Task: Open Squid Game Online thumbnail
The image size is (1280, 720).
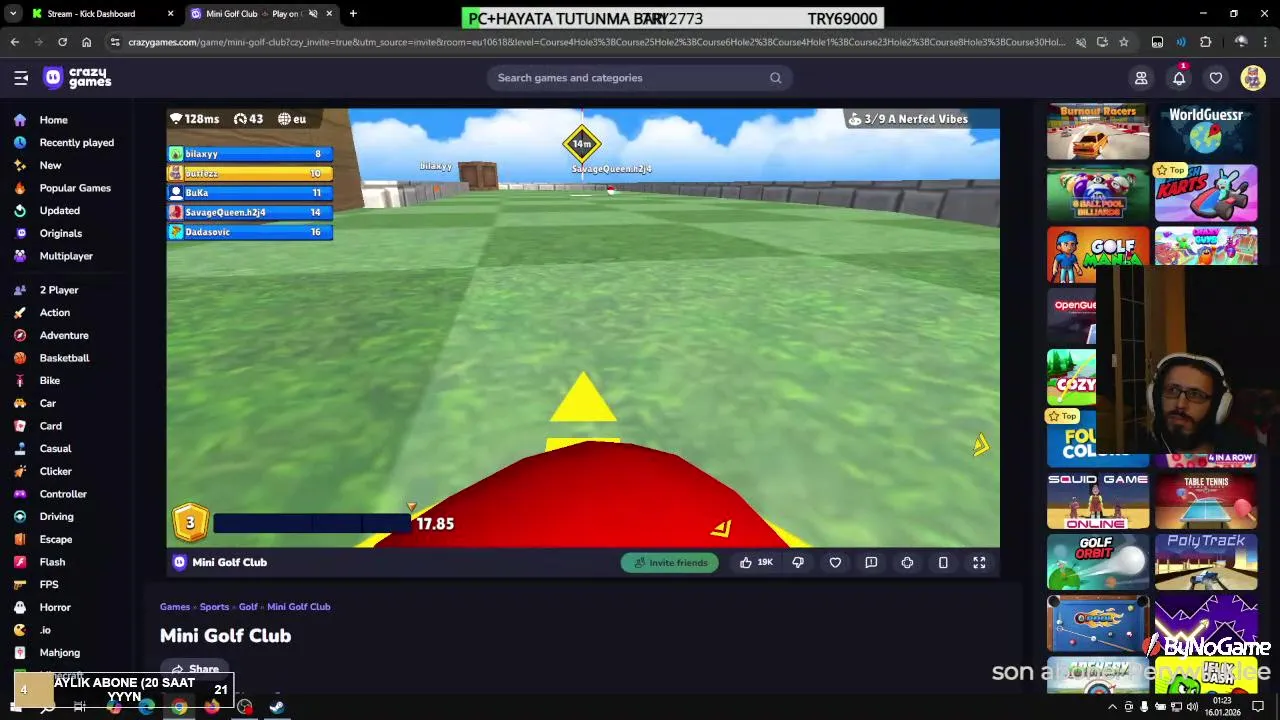Action: point(1098,501)
